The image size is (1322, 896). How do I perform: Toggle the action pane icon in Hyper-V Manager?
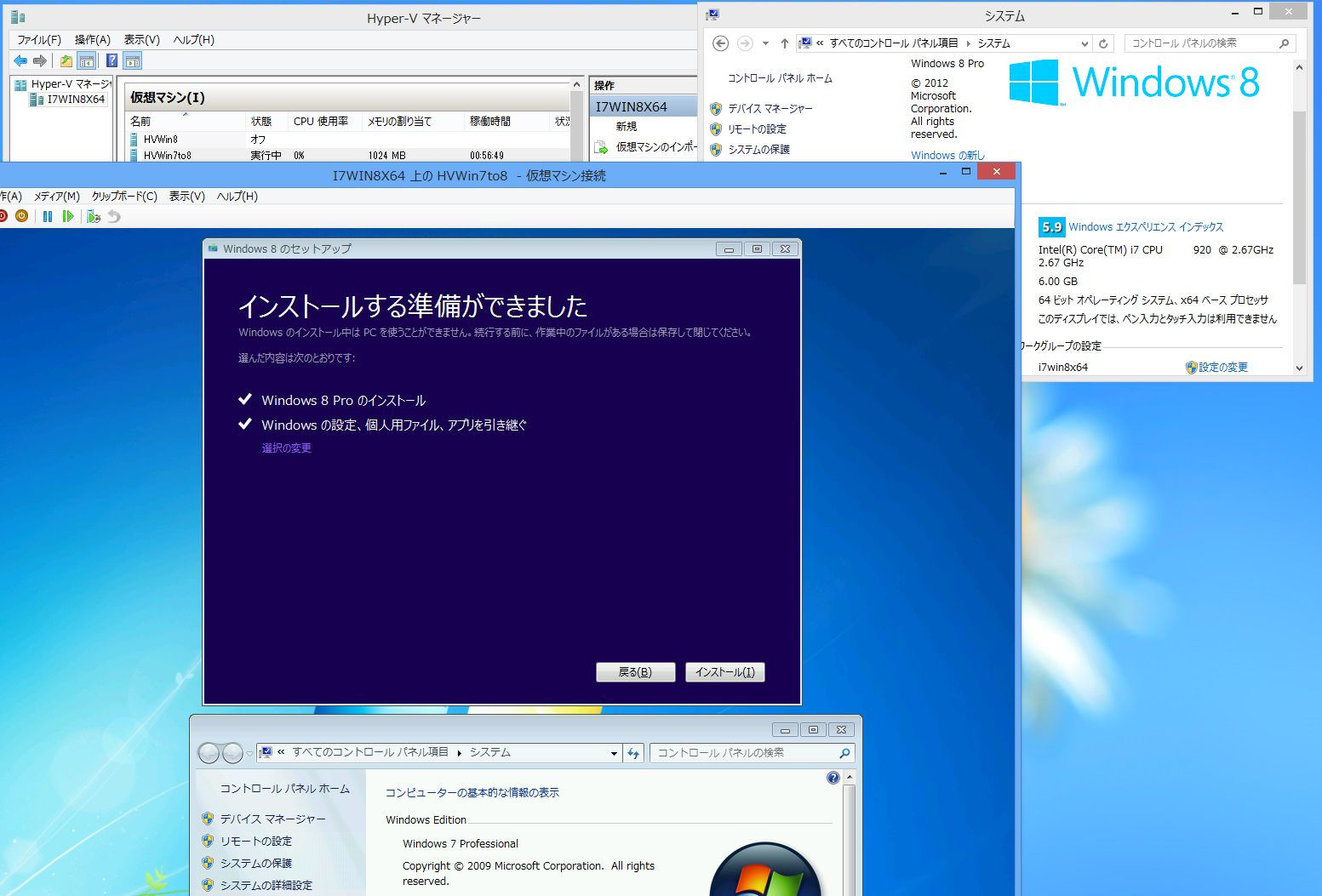(x=132, y=60)
